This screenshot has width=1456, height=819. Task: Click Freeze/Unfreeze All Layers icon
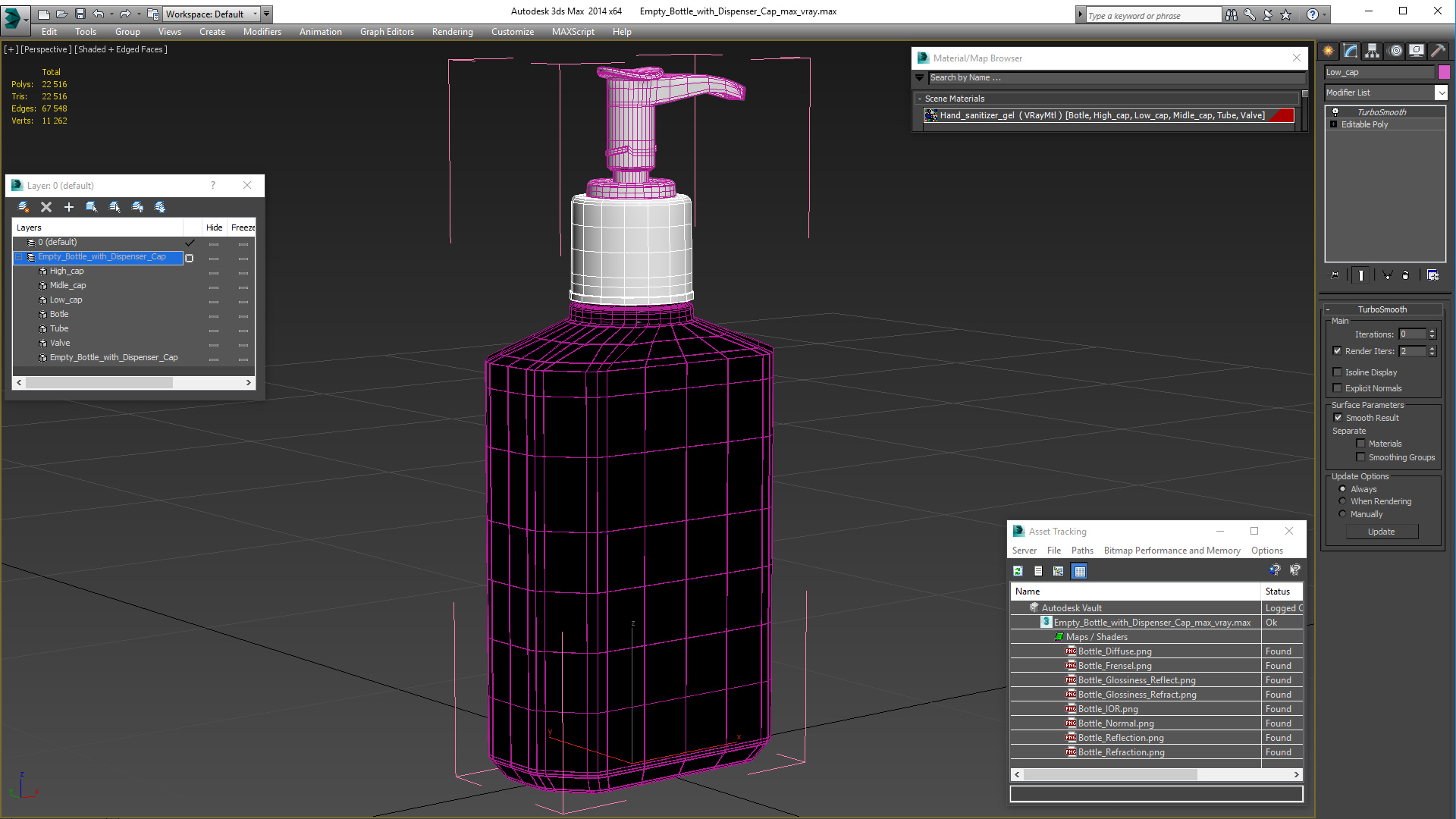[x=160, y=207]
